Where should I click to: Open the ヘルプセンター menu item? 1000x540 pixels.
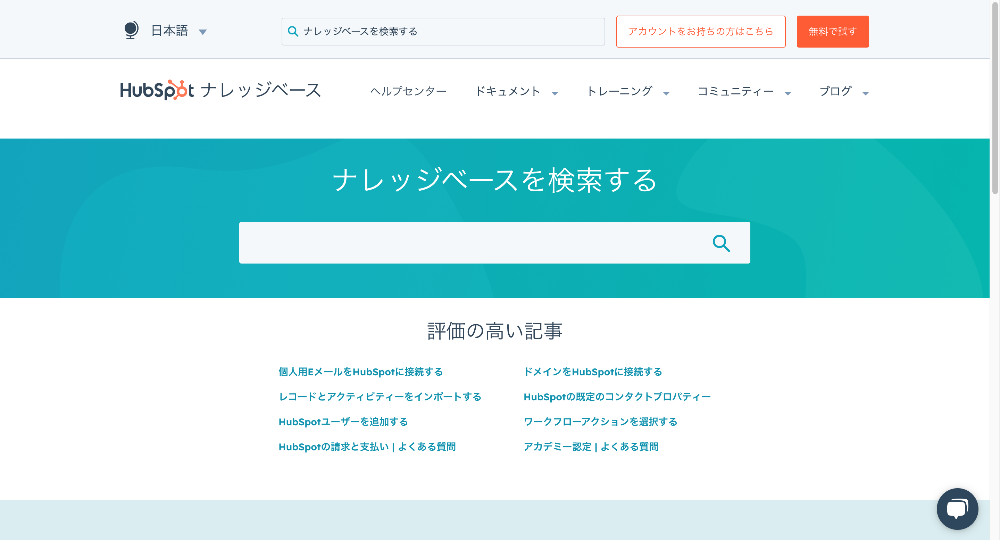tap(408, 91)
